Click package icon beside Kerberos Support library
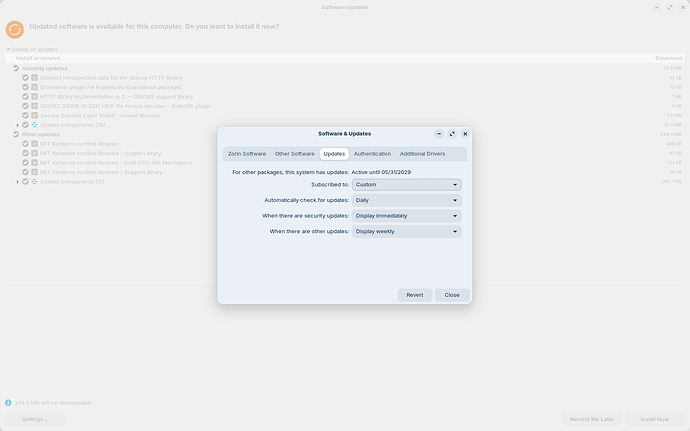This screenshot has width=690, height=431. point(34,172)
